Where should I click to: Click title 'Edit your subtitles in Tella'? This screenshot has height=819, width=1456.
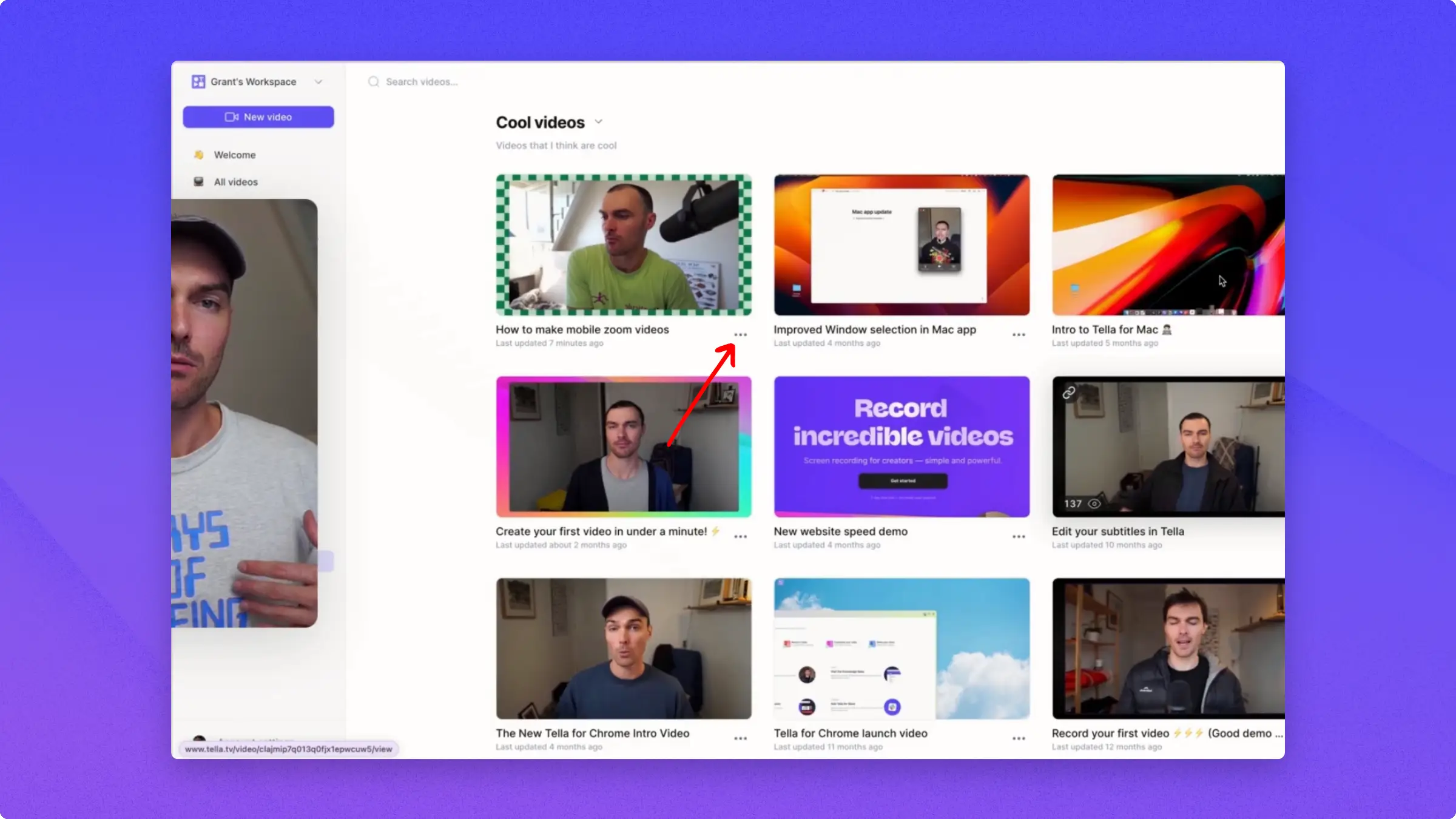coord(1118,531)
